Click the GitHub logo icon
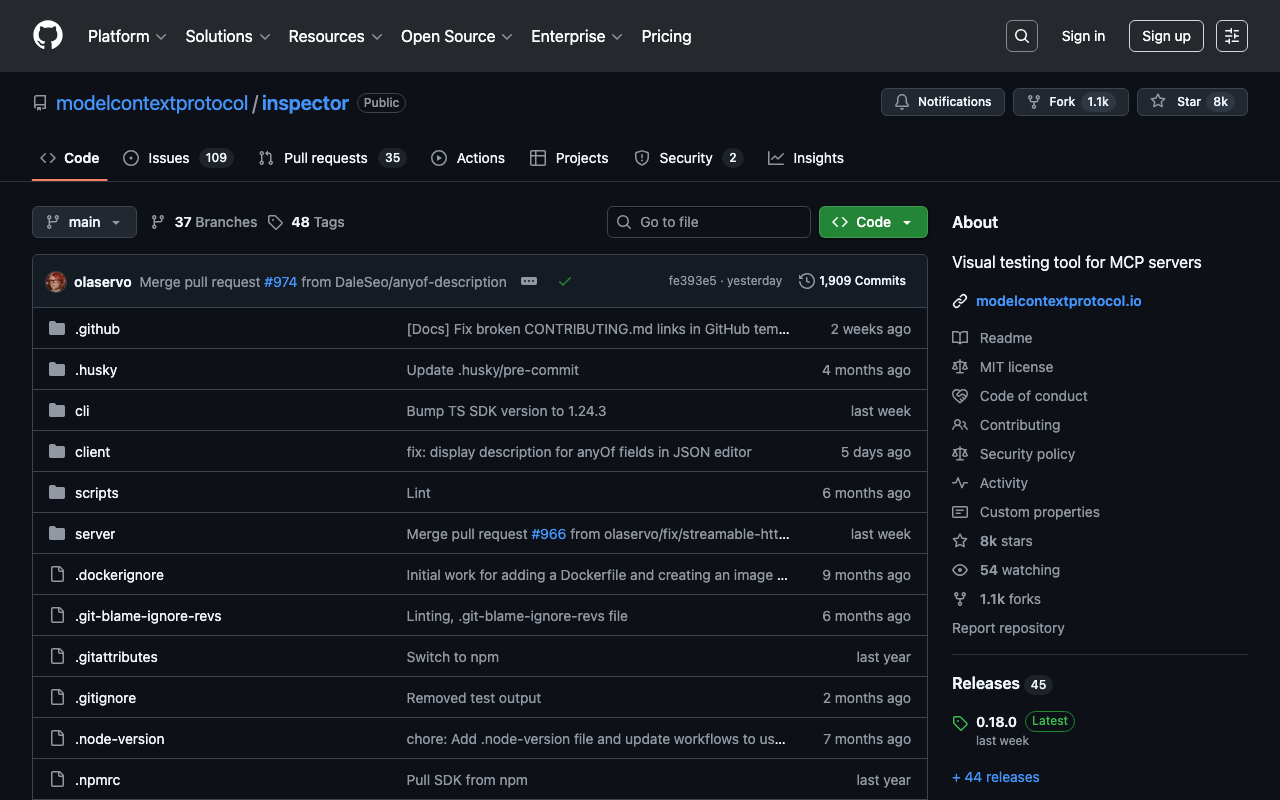This screenshot has height=800, width=1280. coord(48,36)
